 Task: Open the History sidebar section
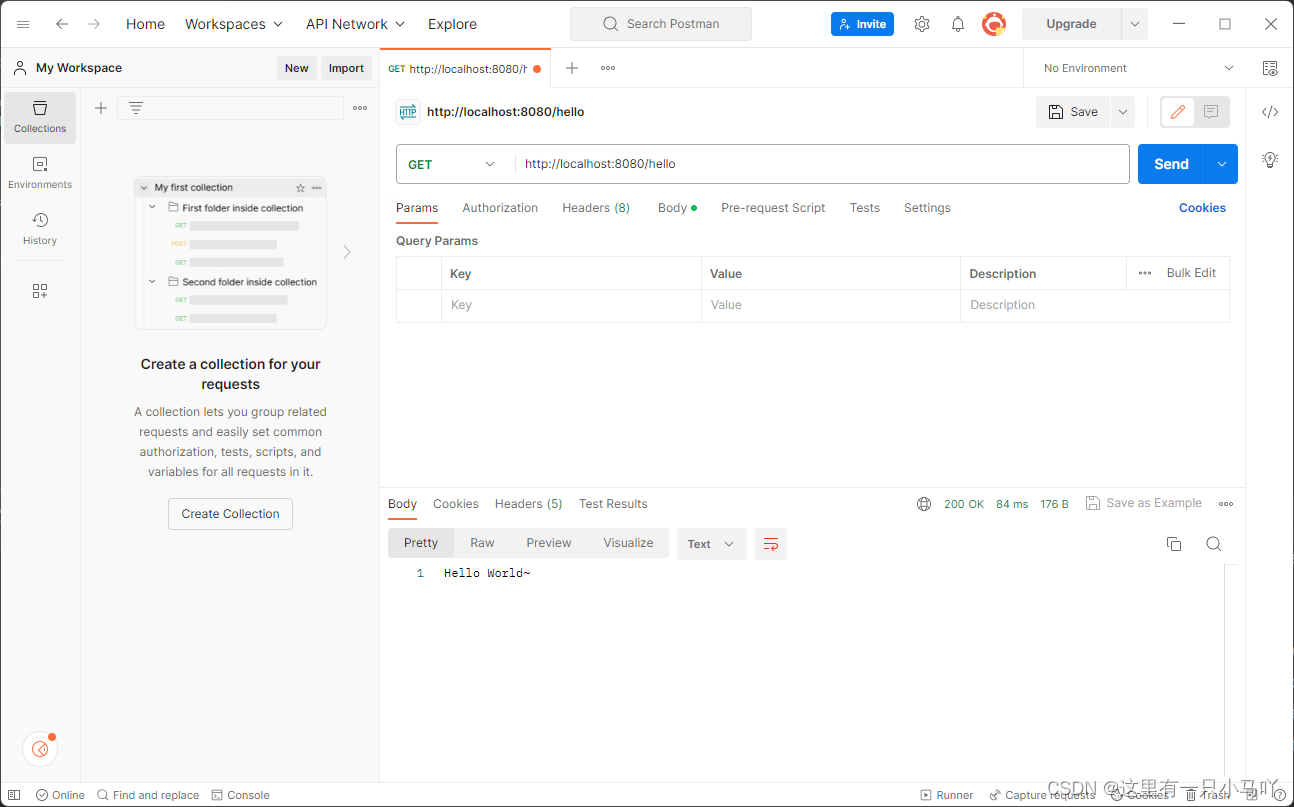[x=40, y=229]
